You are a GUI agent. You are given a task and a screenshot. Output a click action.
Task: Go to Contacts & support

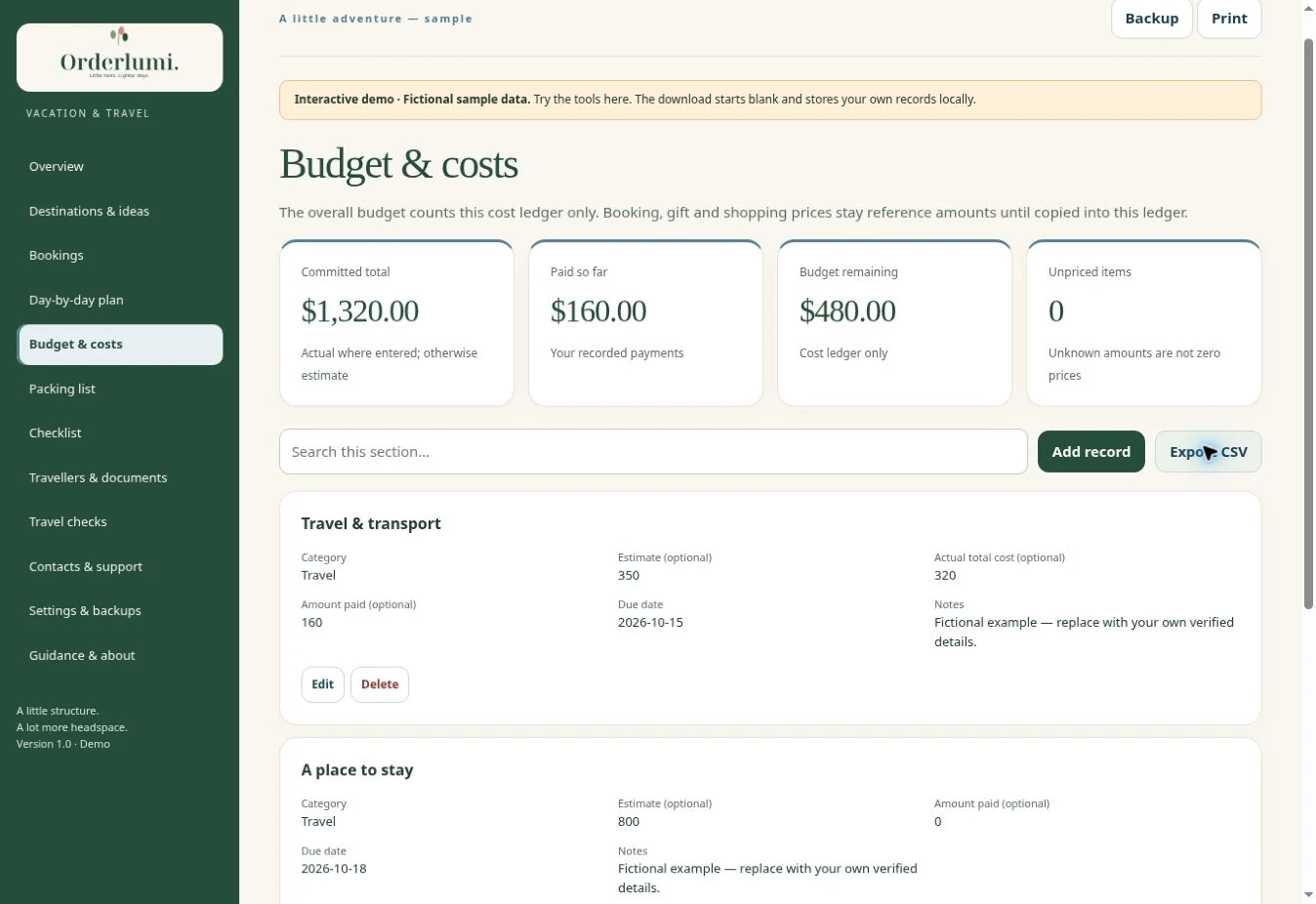tap(119, 566)
